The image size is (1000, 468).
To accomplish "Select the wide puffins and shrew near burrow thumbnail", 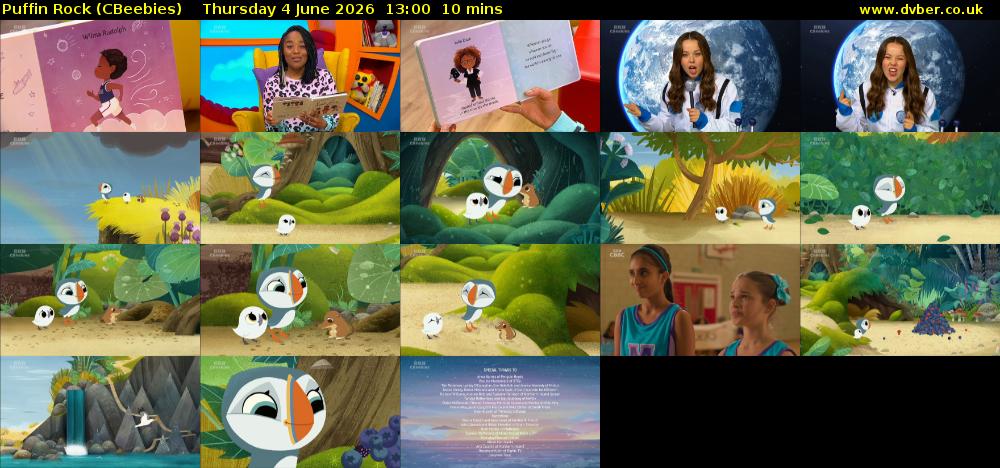I will pyautogui.click(x=99, y=300).
